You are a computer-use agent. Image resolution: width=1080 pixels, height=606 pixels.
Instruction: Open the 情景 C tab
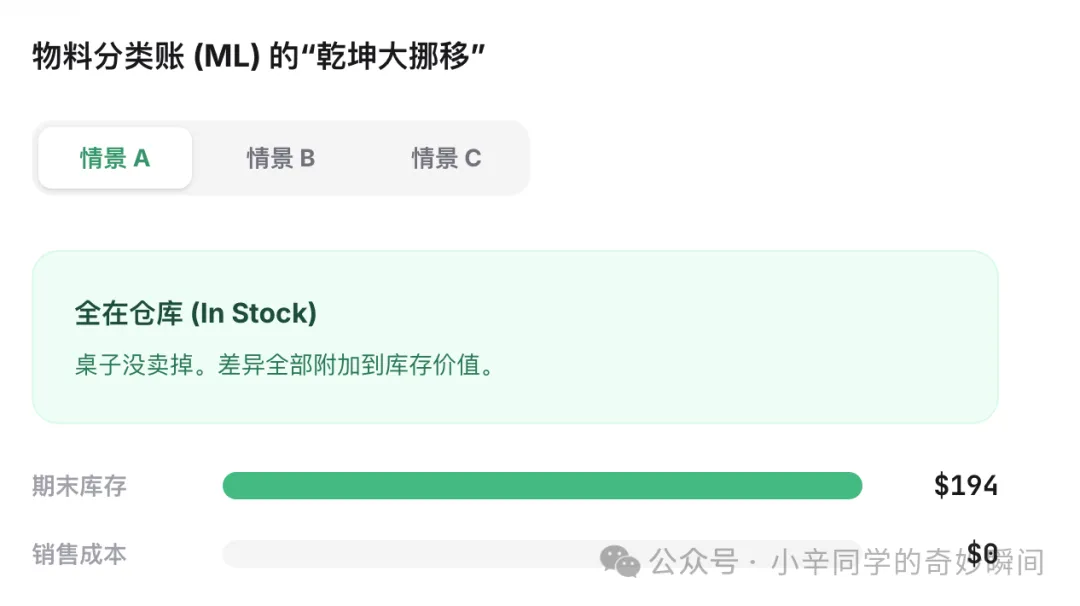point(446,158)
